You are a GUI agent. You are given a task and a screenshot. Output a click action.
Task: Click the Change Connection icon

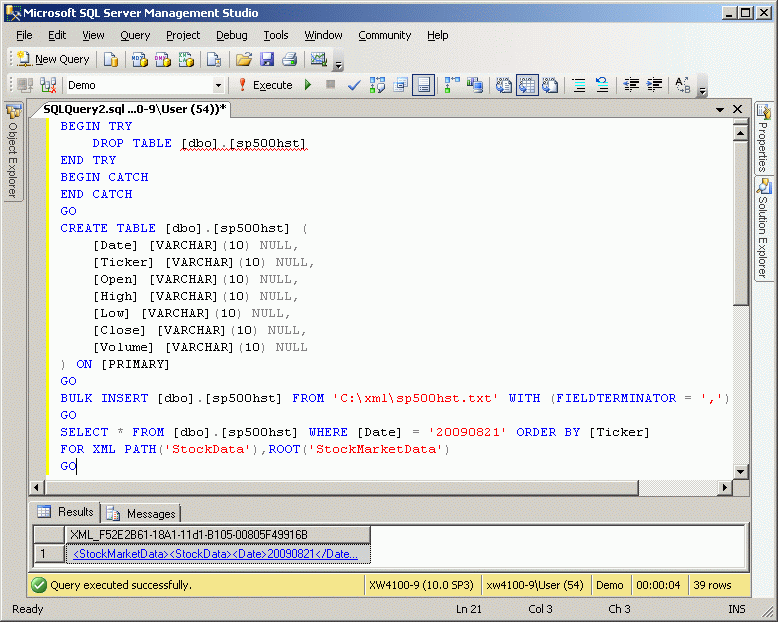coord(46,85)
